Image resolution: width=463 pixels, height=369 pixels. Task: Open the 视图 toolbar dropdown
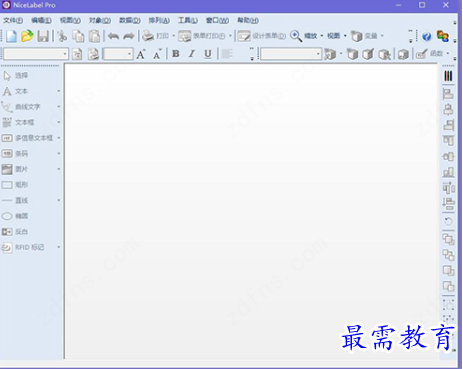coord(336,36)
